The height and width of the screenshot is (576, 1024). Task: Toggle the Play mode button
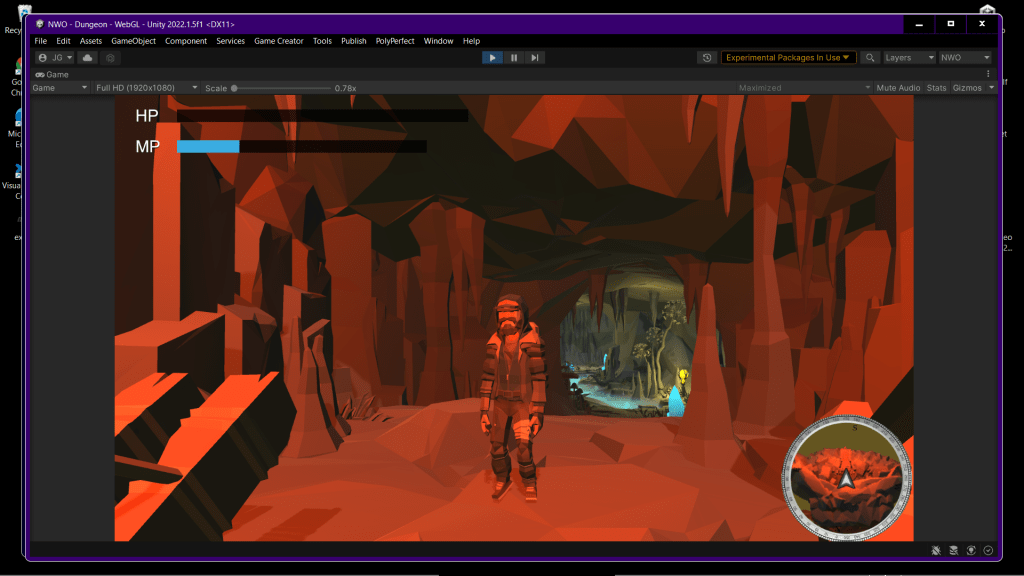point(492,58)
